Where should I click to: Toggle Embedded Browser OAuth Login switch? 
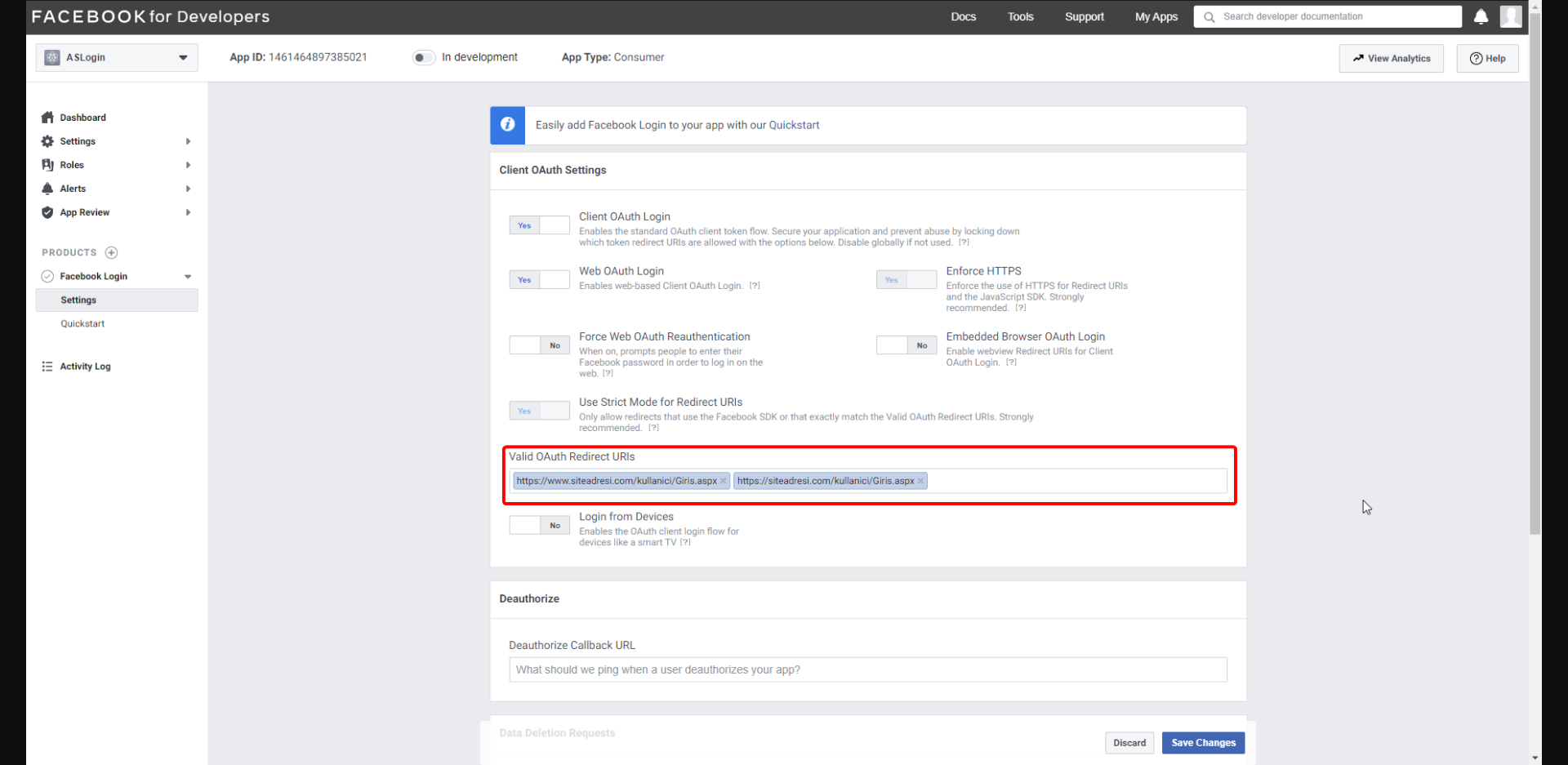pos(906,345)
